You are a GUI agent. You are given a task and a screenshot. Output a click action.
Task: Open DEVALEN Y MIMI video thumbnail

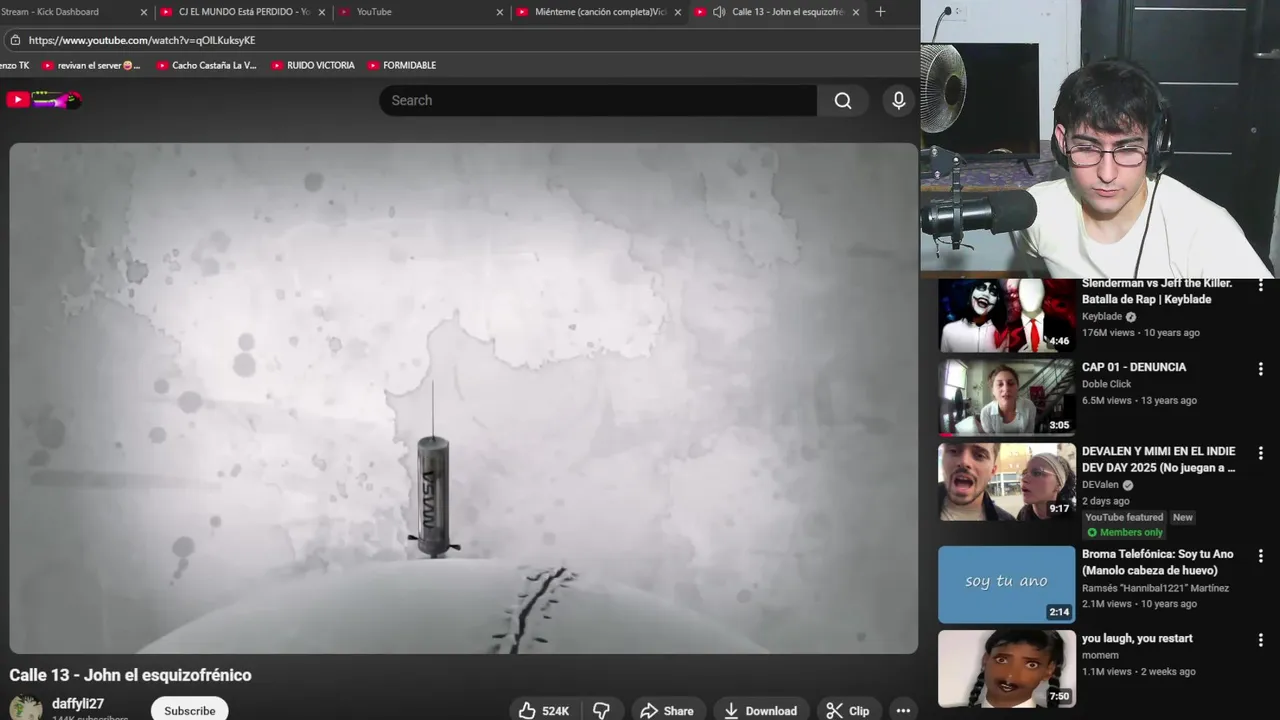pos(1007,481)
